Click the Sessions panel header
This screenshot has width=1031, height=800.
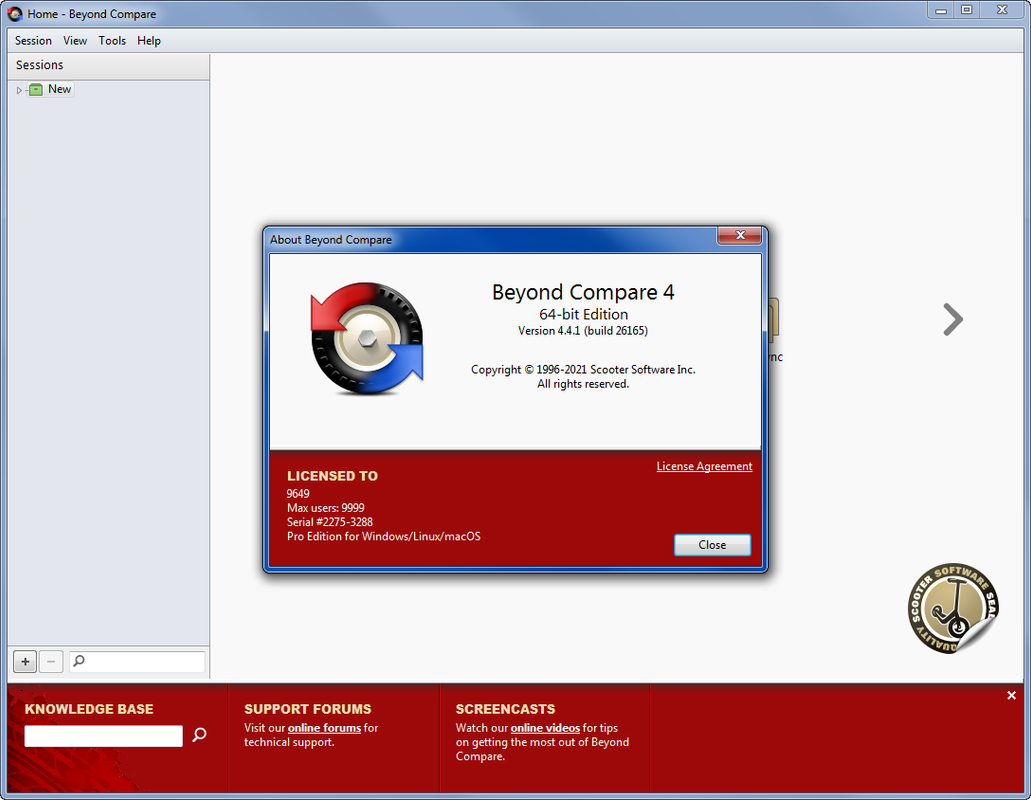coord(108,65)
